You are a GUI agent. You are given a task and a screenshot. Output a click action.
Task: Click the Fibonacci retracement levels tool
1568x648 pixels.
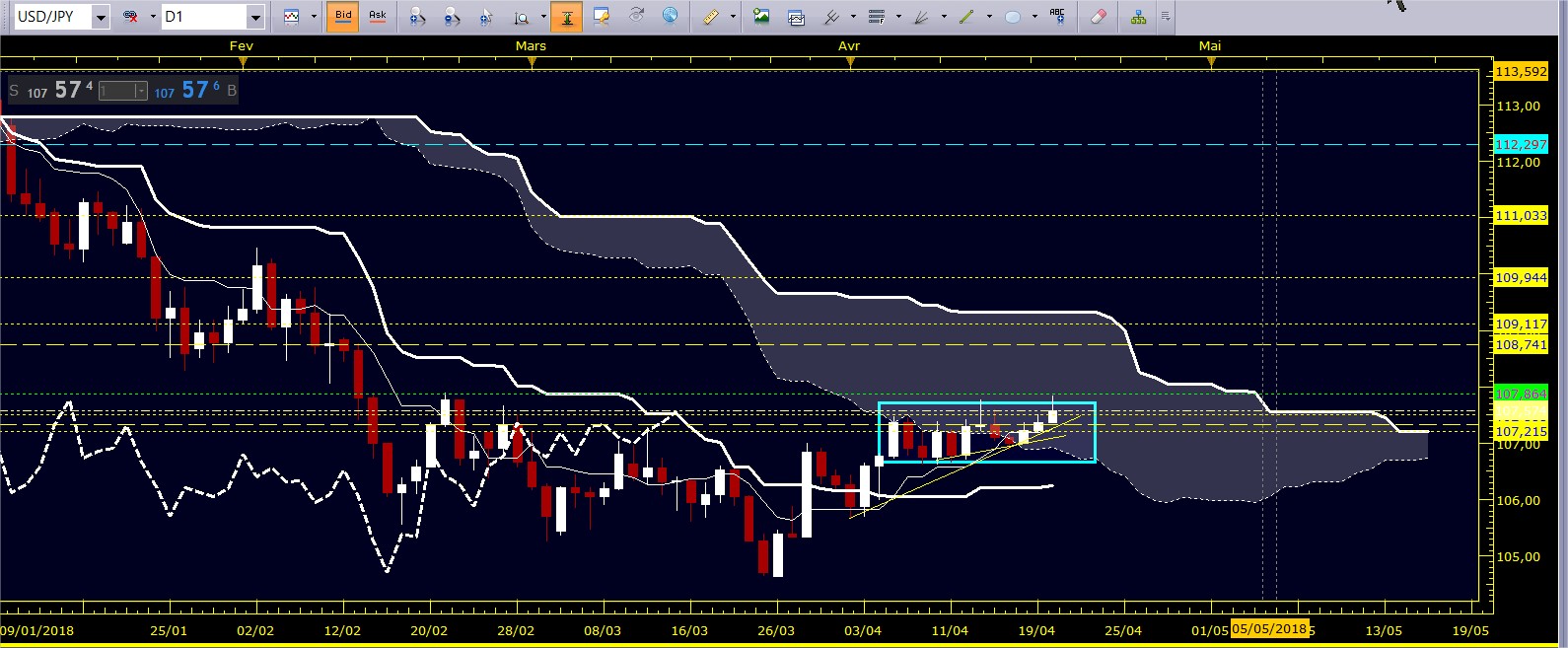[876, 17]
